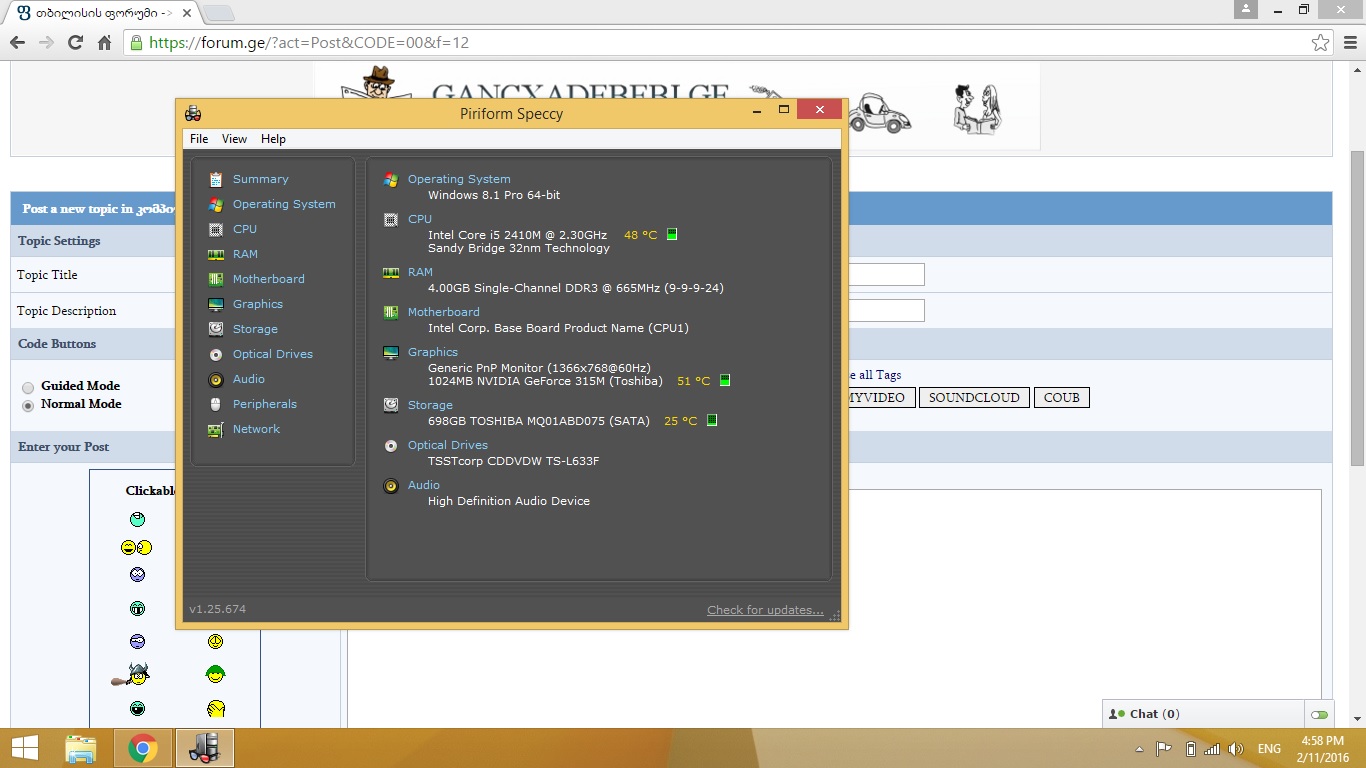Go to the browser home page
This screenshot has height=768, width=1366.
(104, 43)
